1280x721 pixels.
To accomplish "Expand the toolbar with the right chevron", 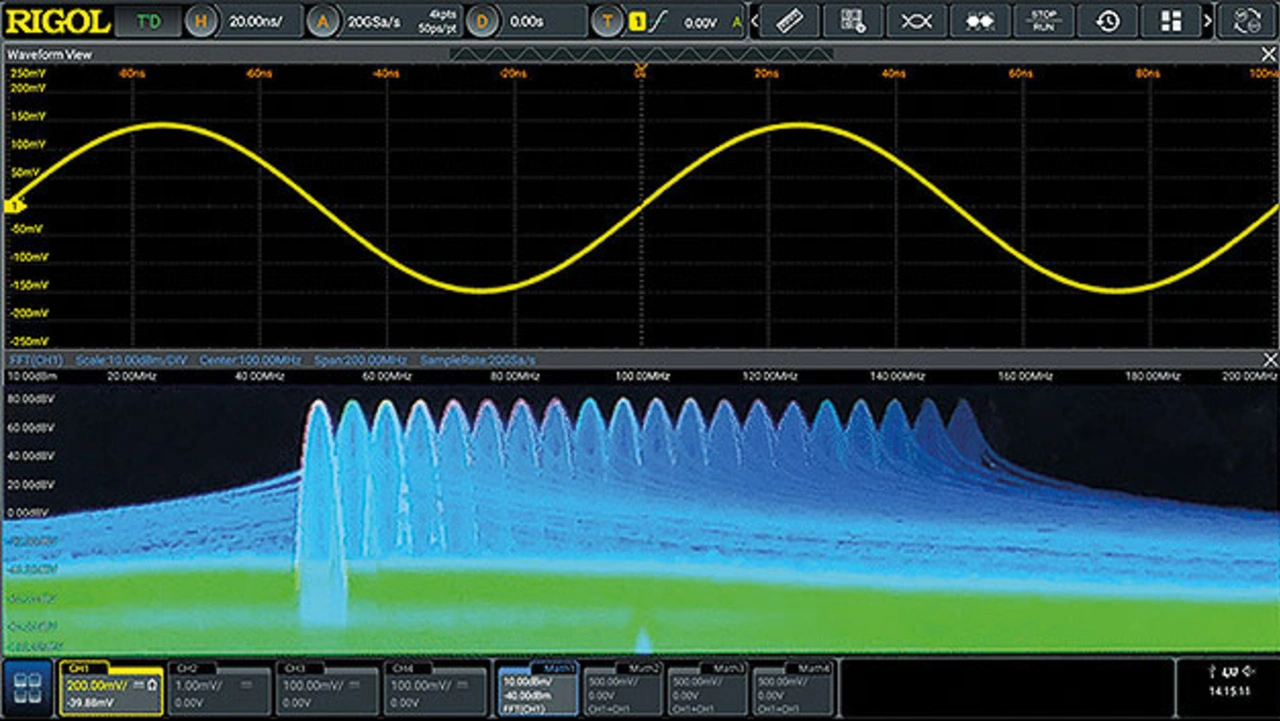I will coord(1208,21).
